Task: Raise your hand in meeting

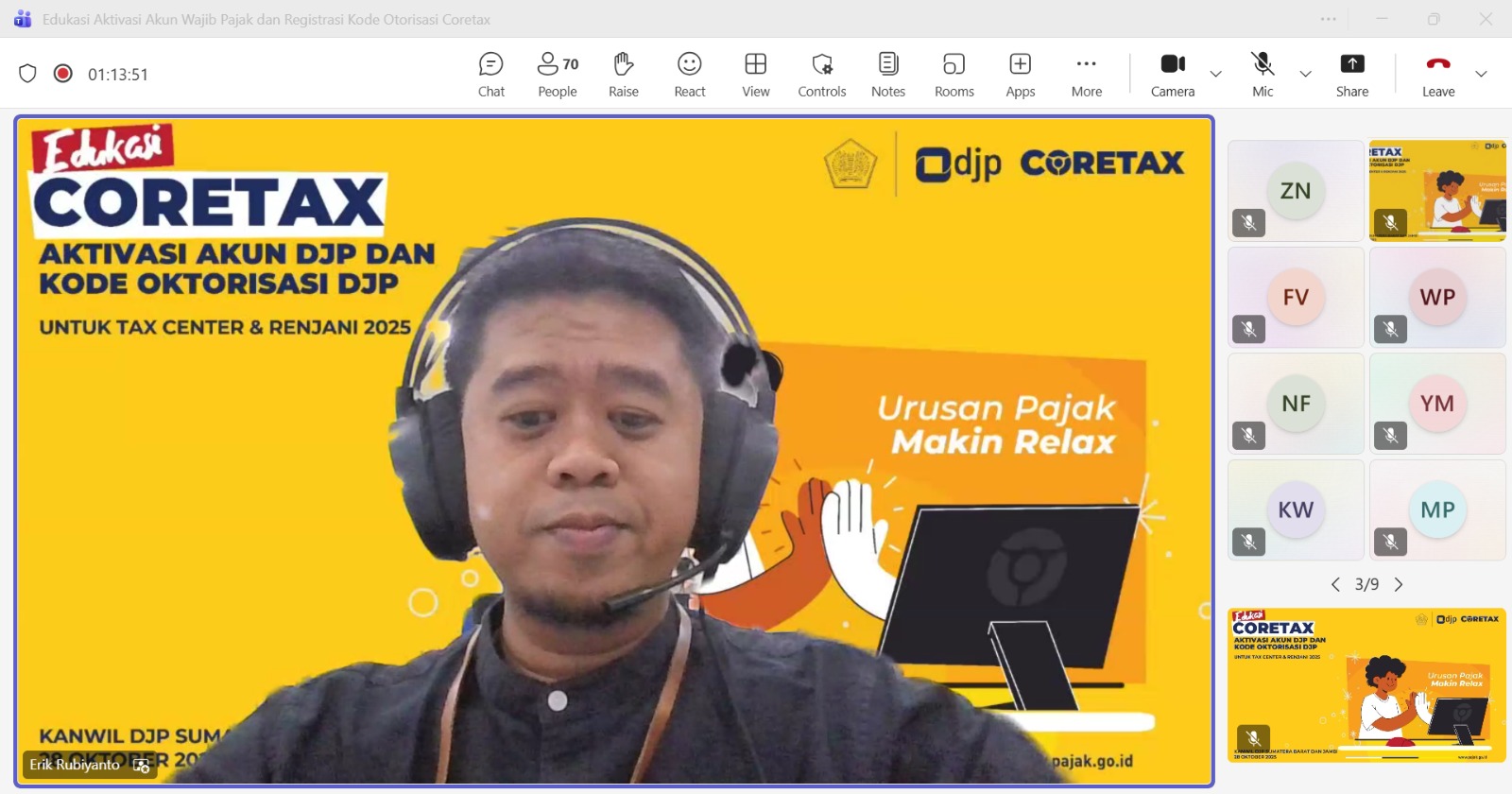Action: tap(623, 75)
